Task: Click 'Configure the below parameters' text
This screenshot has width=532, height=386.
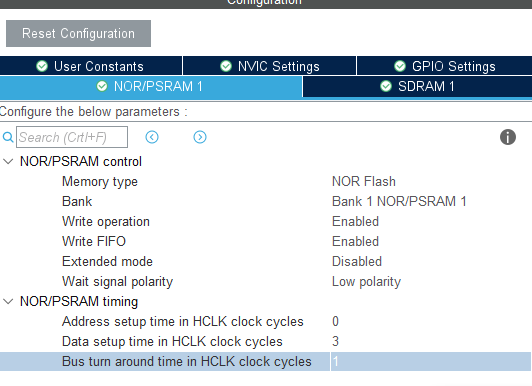Action: 94,112
